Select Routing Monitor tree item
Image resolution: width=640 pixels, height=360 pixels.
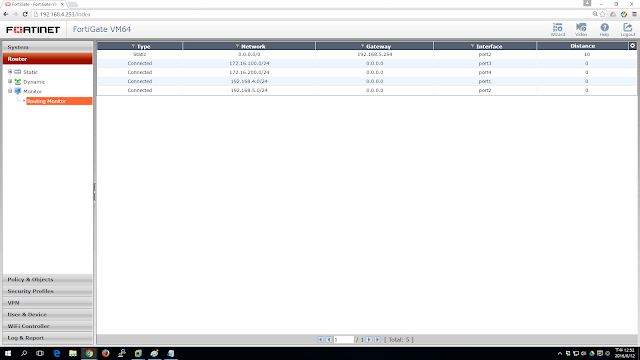[59, 101]
